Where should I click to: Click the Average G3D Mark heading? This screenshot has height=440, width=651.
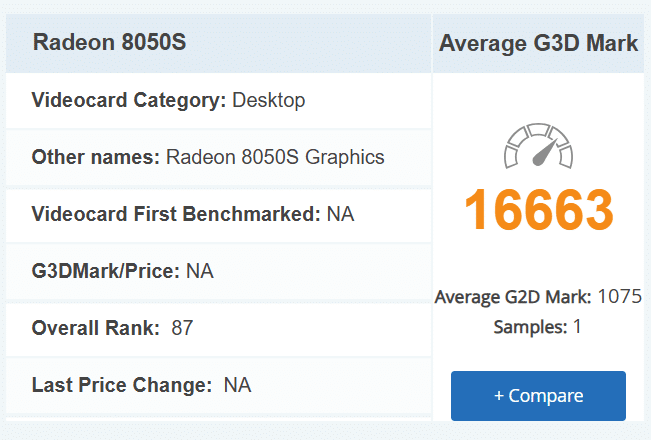point(538,43)
